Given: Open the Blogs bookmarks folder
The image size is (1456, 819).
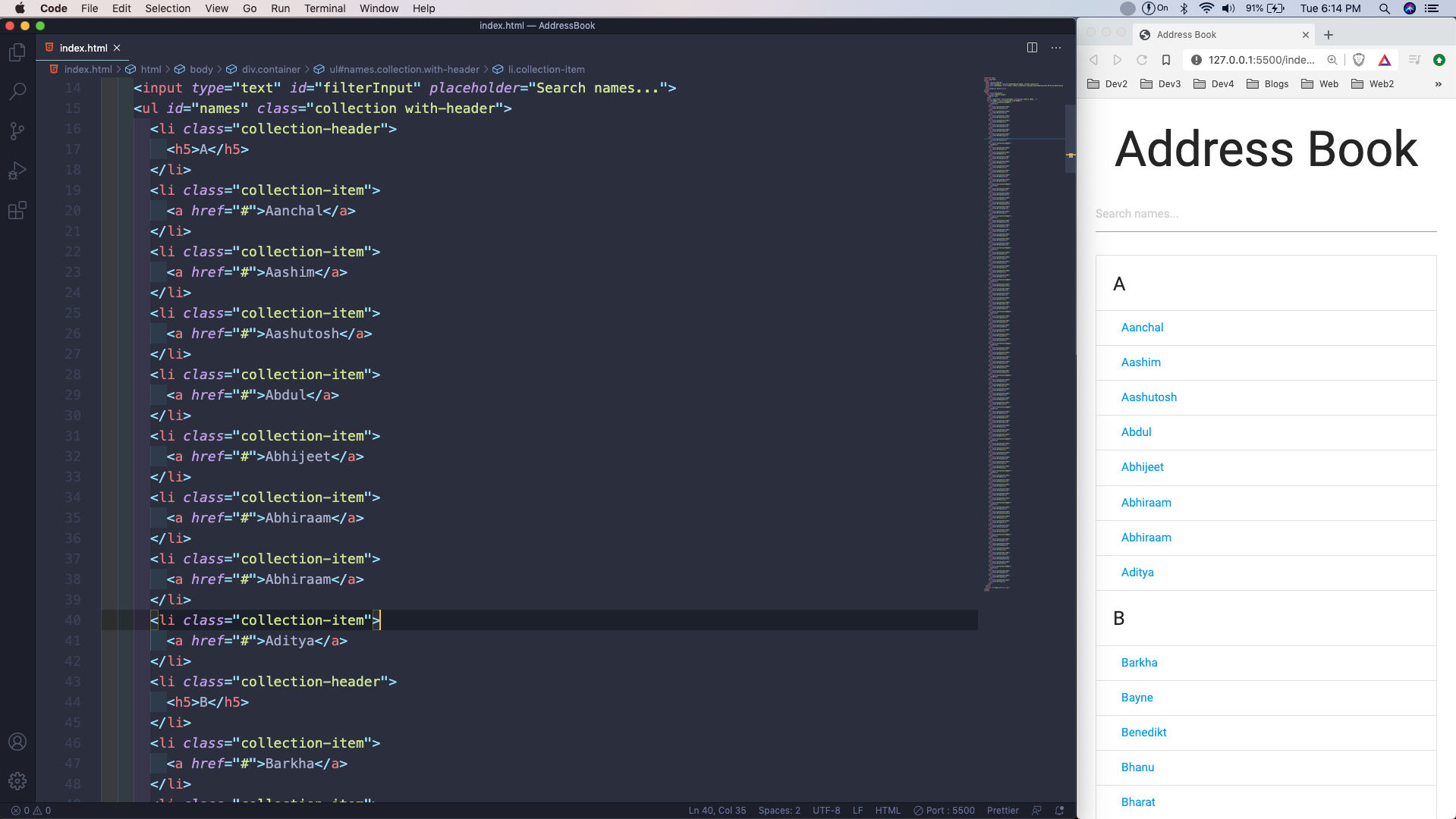Looking at the screenshot, I should click(x=1267, y=84).
